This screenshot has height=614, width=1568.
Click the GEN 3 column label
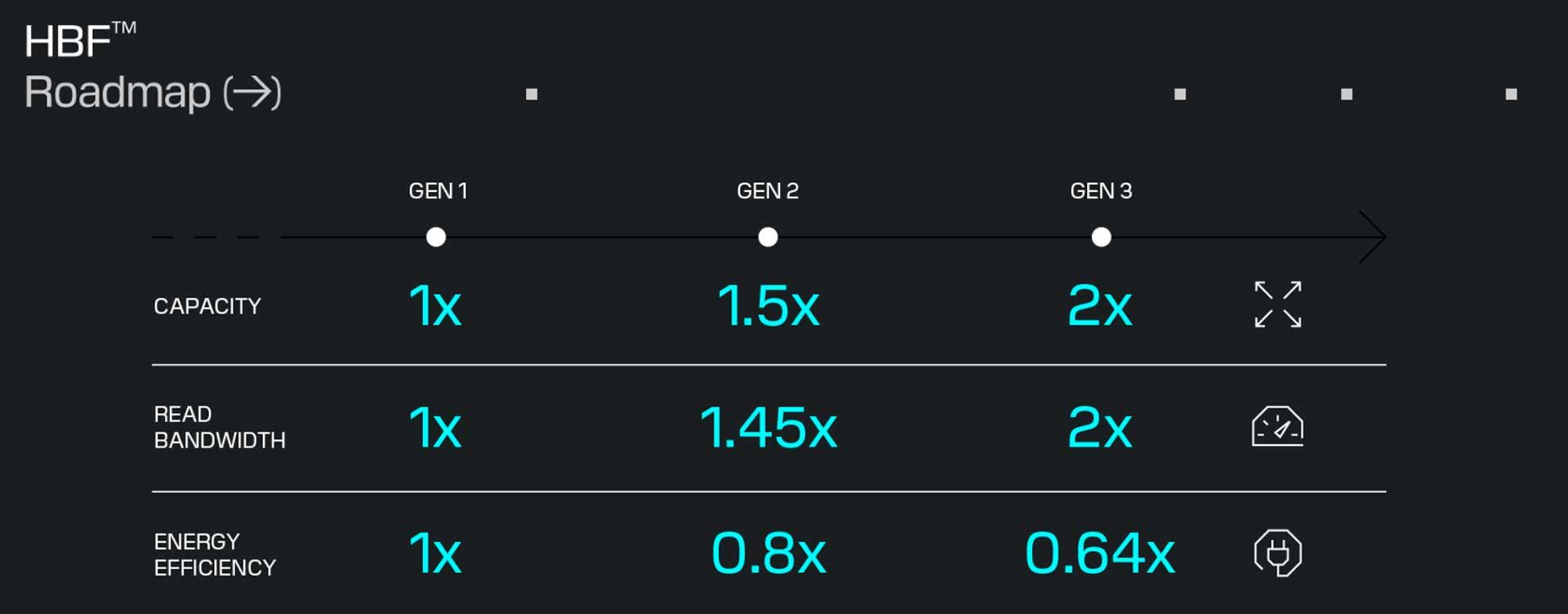(1101, 191)
